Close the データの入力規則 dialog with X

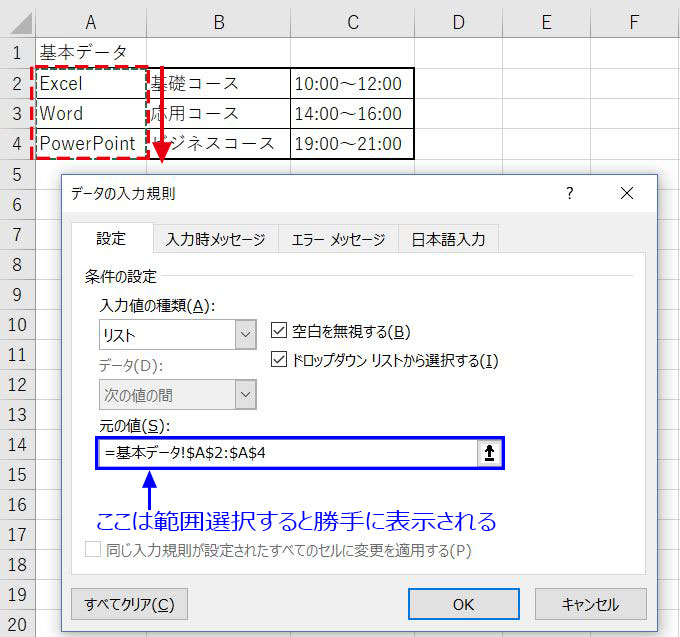pos(627,193)
